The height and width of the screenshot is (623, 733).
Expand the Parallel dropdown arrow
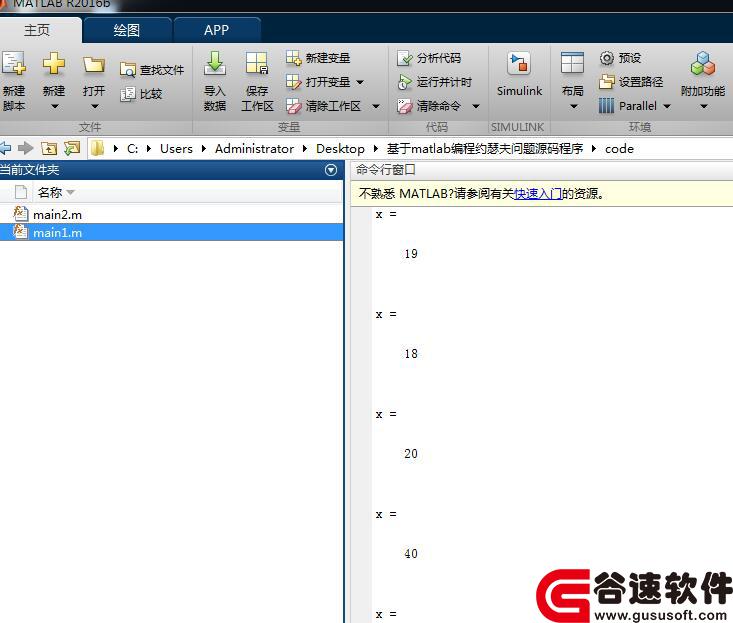pos(667,107)
